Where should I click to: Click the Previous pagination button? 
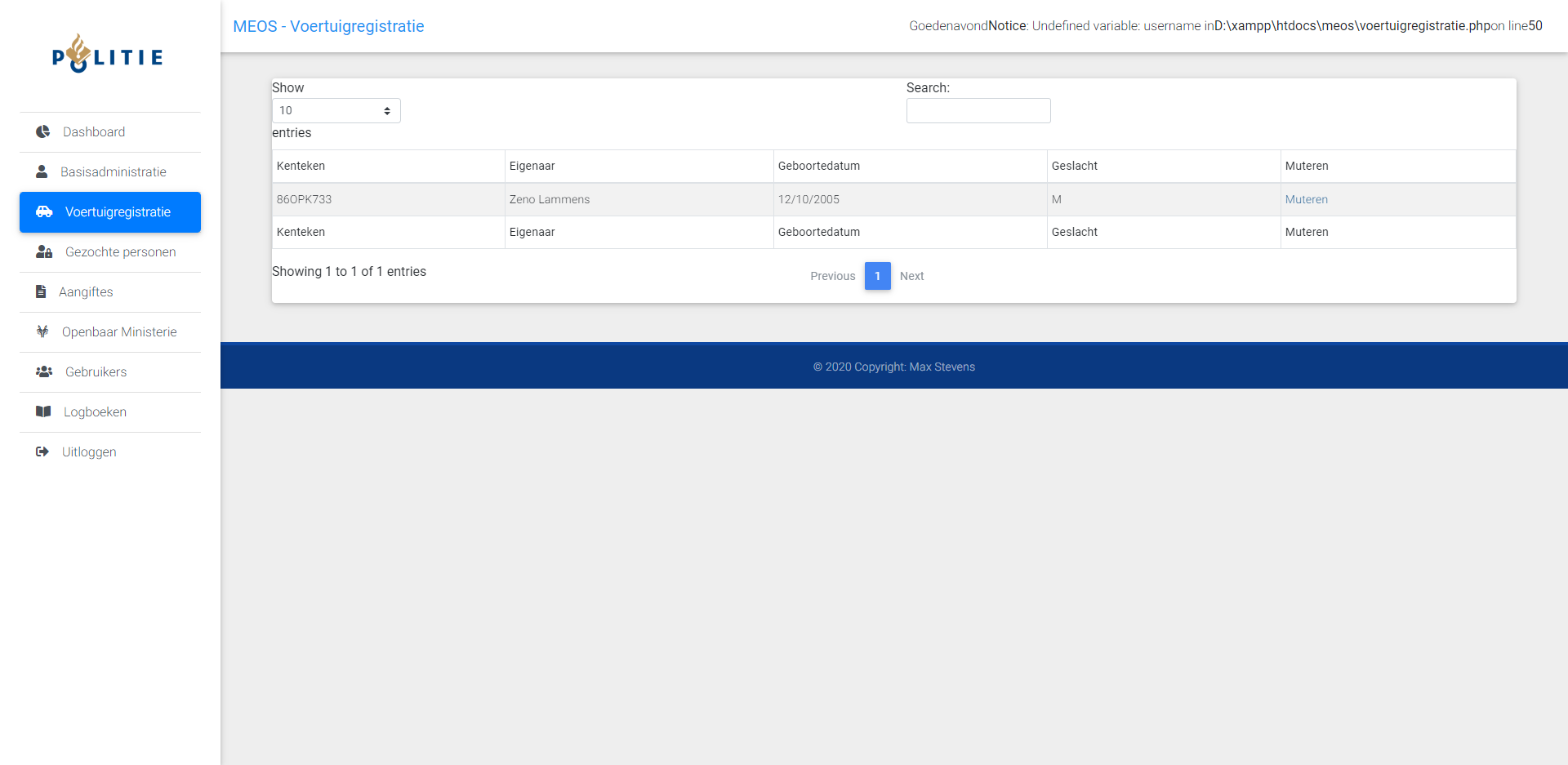(832, 276)
